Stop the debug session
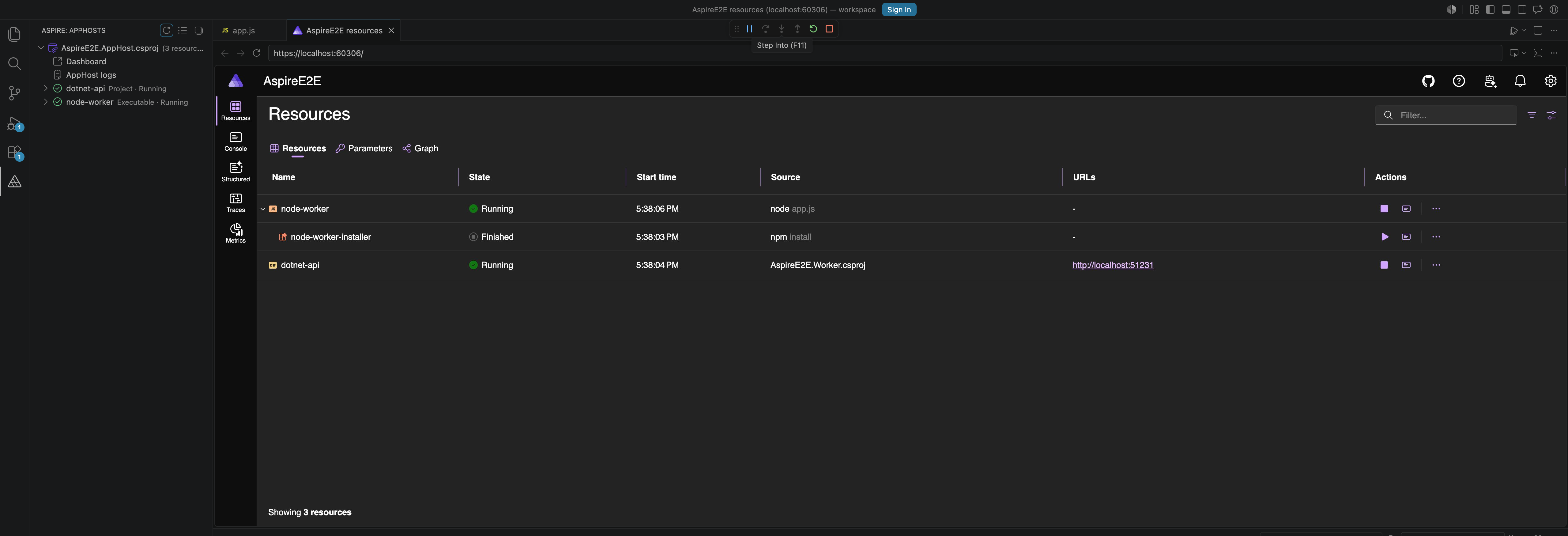The height and width of the screenshot is (536, 1568). [x=829, y=28]
